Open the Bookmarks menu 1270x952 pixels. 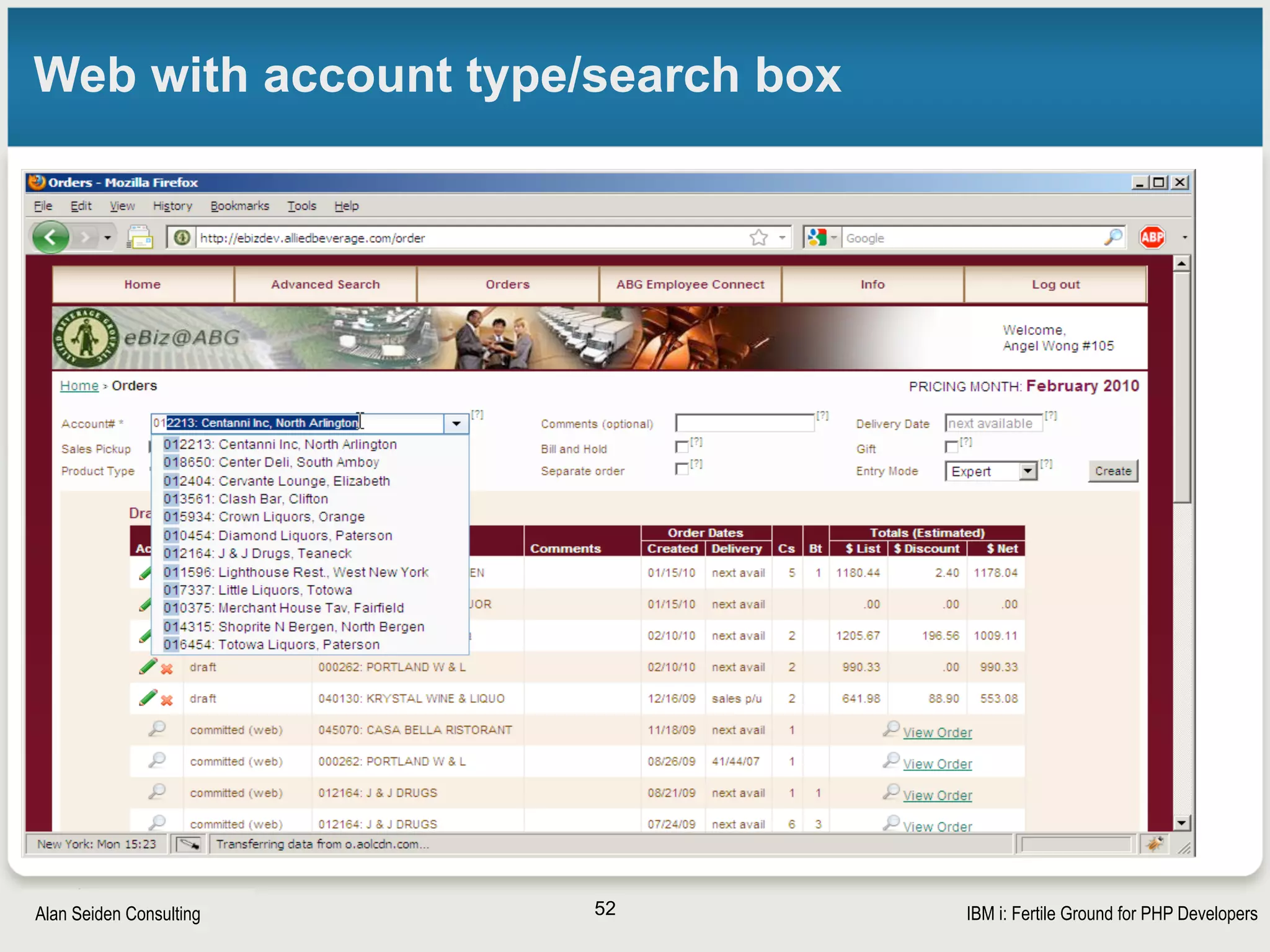click(239, 206)
